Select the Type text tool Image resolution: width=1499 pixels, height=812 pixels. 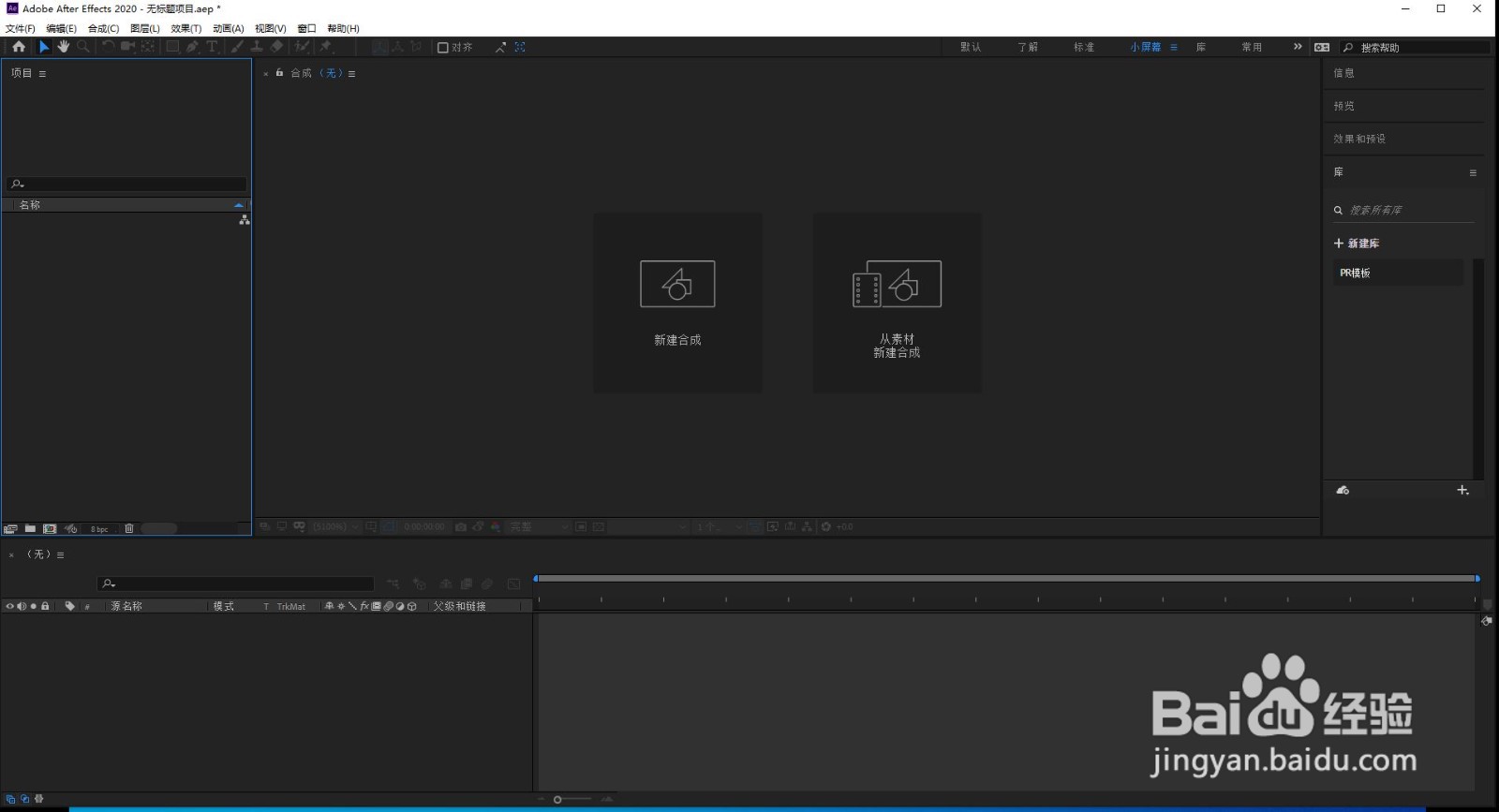(x=213, y=46)
